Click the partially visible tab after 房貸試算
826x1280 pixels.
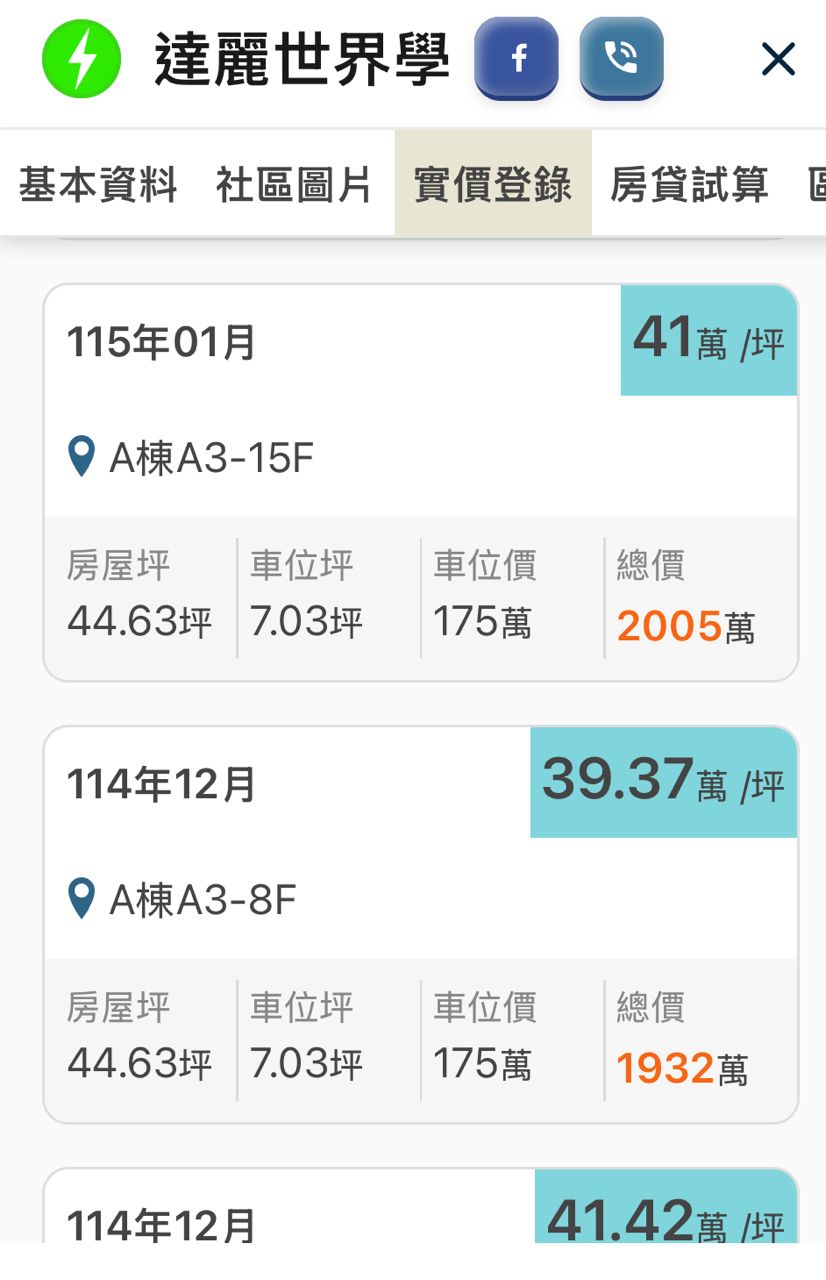[x=817, y=185]
